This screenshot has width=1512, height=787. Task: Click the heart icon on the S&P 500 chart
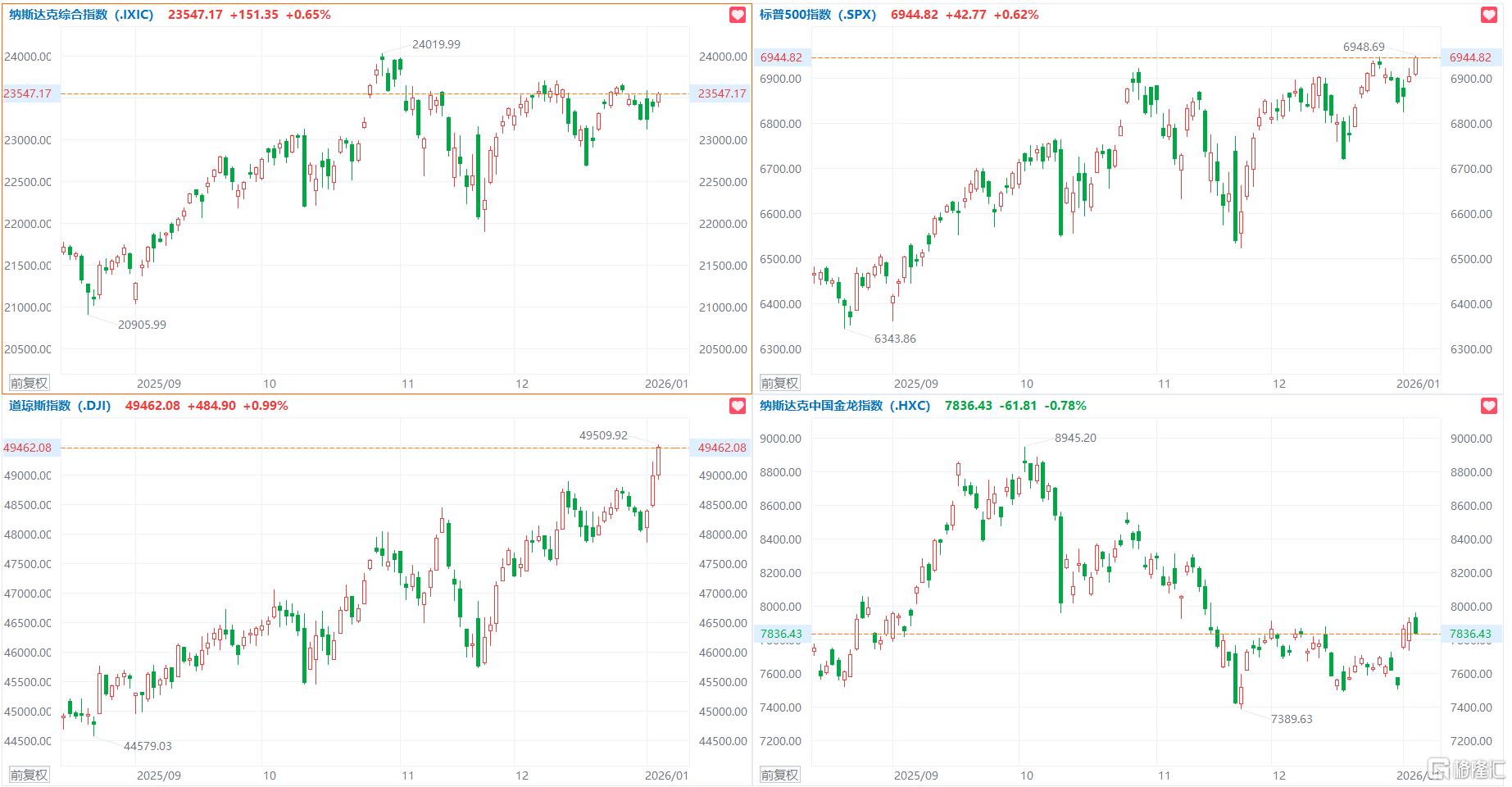coord(1489,15)
